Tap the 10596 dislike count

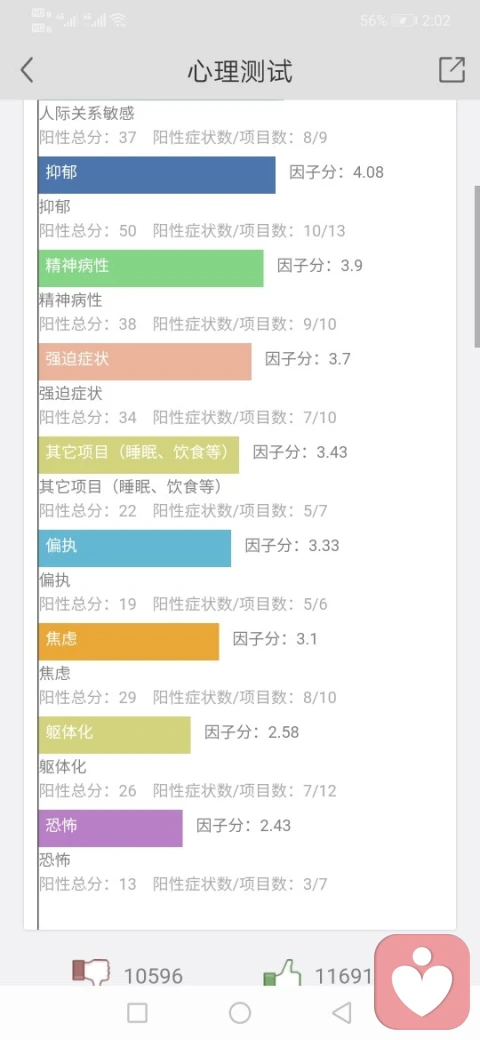tap(153, 976)
